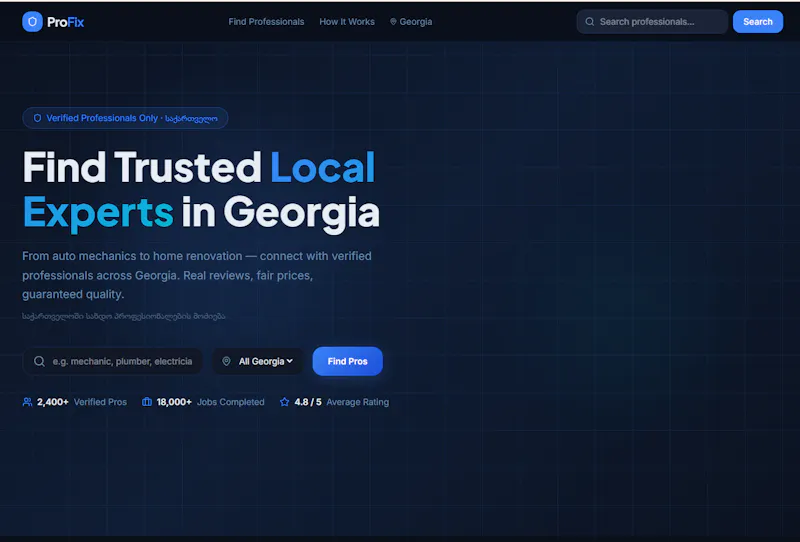Select Georgia location in navigation bar

click(x=411, y=22)
